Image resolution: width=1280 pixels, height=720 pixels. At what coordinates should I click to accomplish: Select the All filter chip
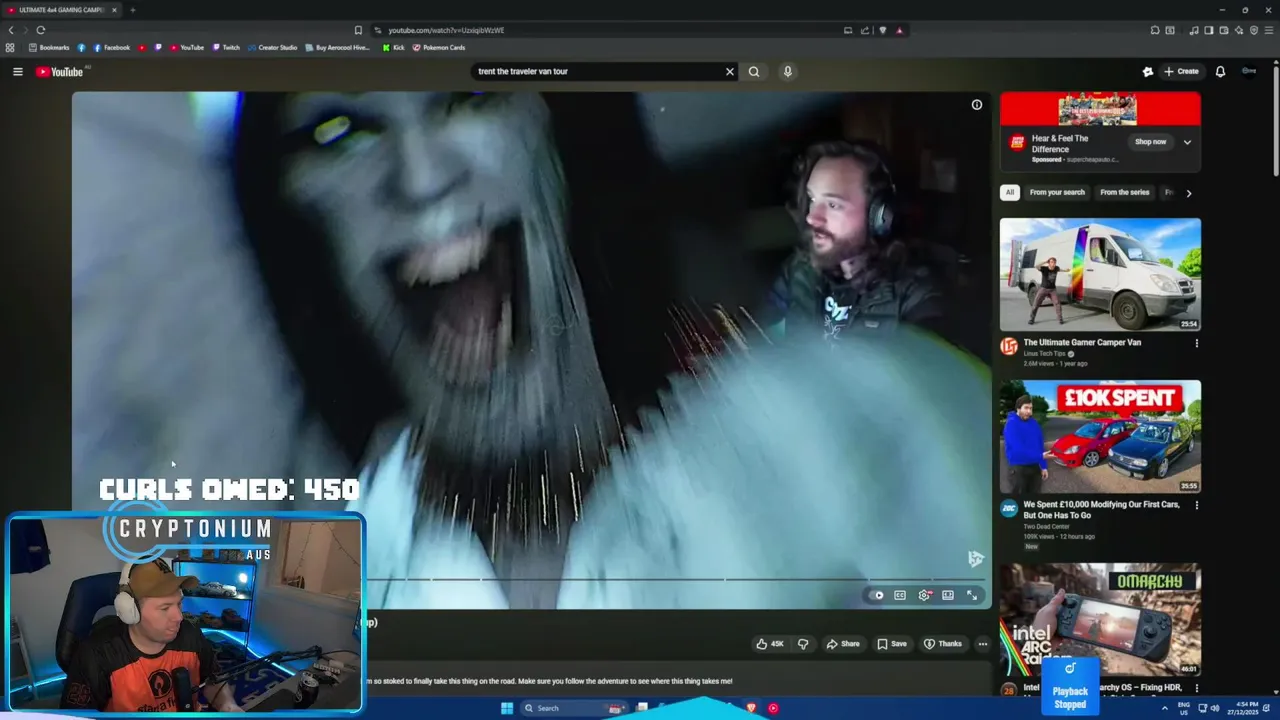pos(1010,193)
